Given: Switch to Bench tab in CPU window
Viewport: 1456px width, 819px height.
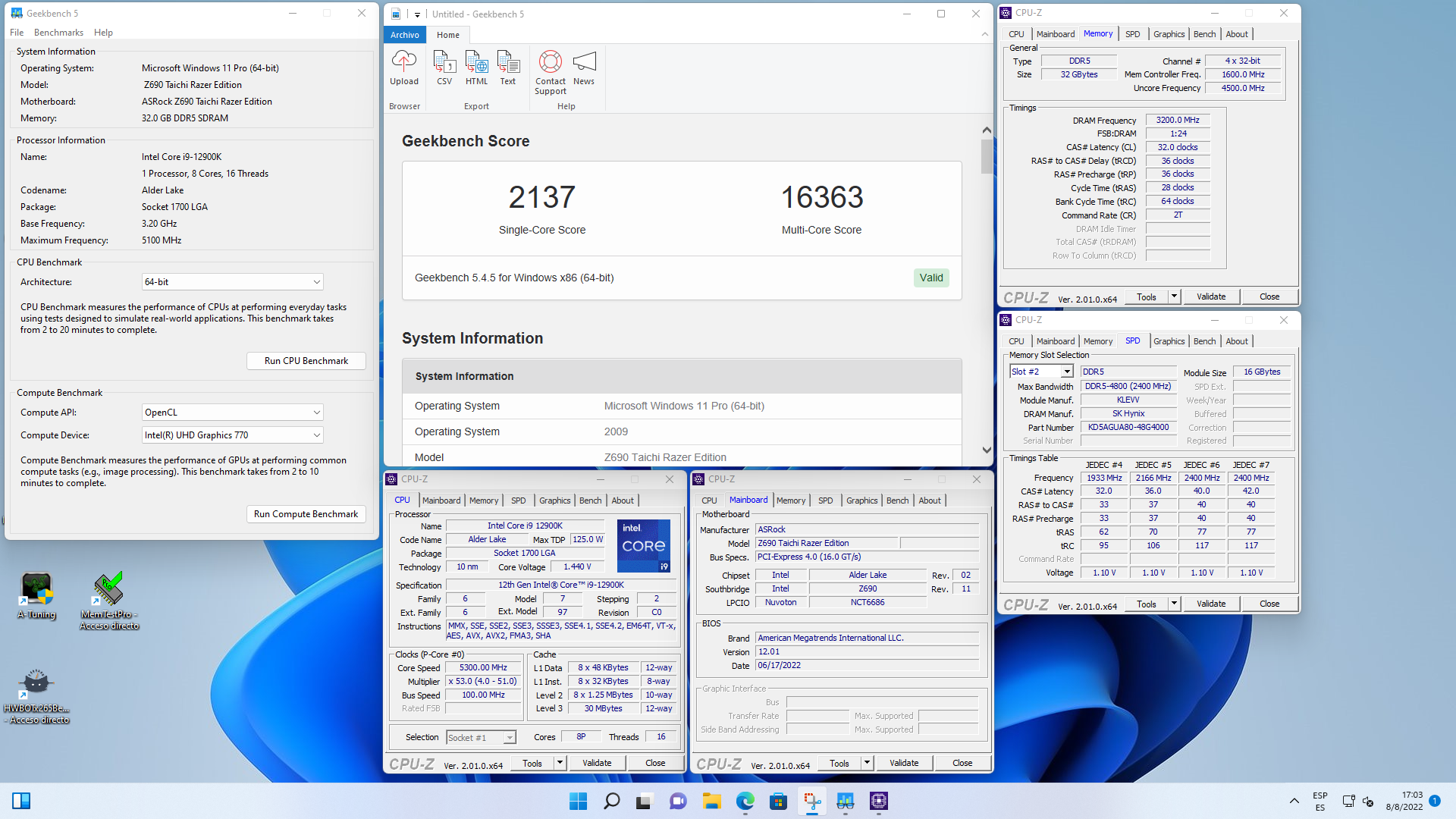Looking at the screenshot, I should click(x=590, y=500).
